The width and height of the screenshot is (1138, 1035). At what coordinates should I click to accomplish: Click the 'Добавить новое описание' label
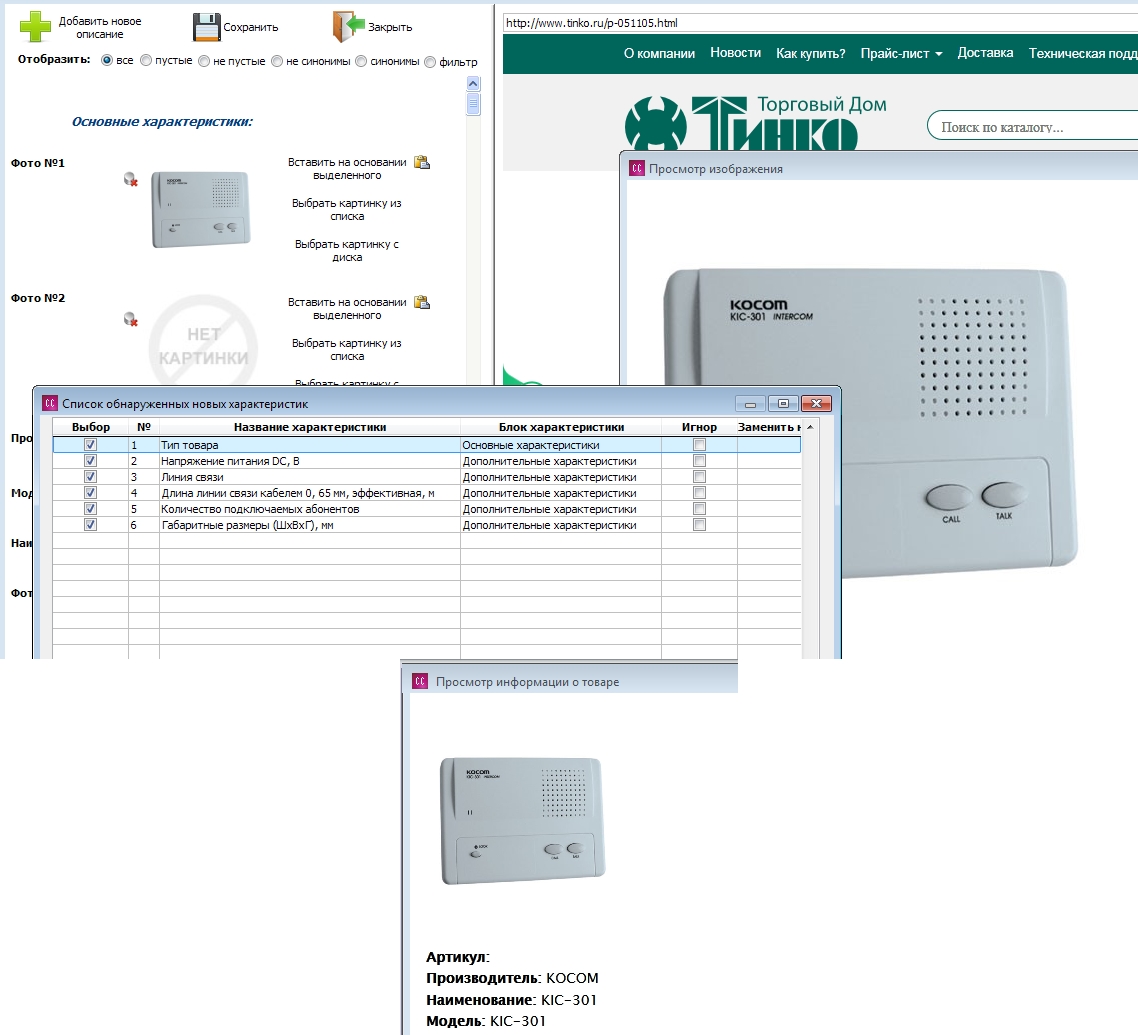click(100, 28)
